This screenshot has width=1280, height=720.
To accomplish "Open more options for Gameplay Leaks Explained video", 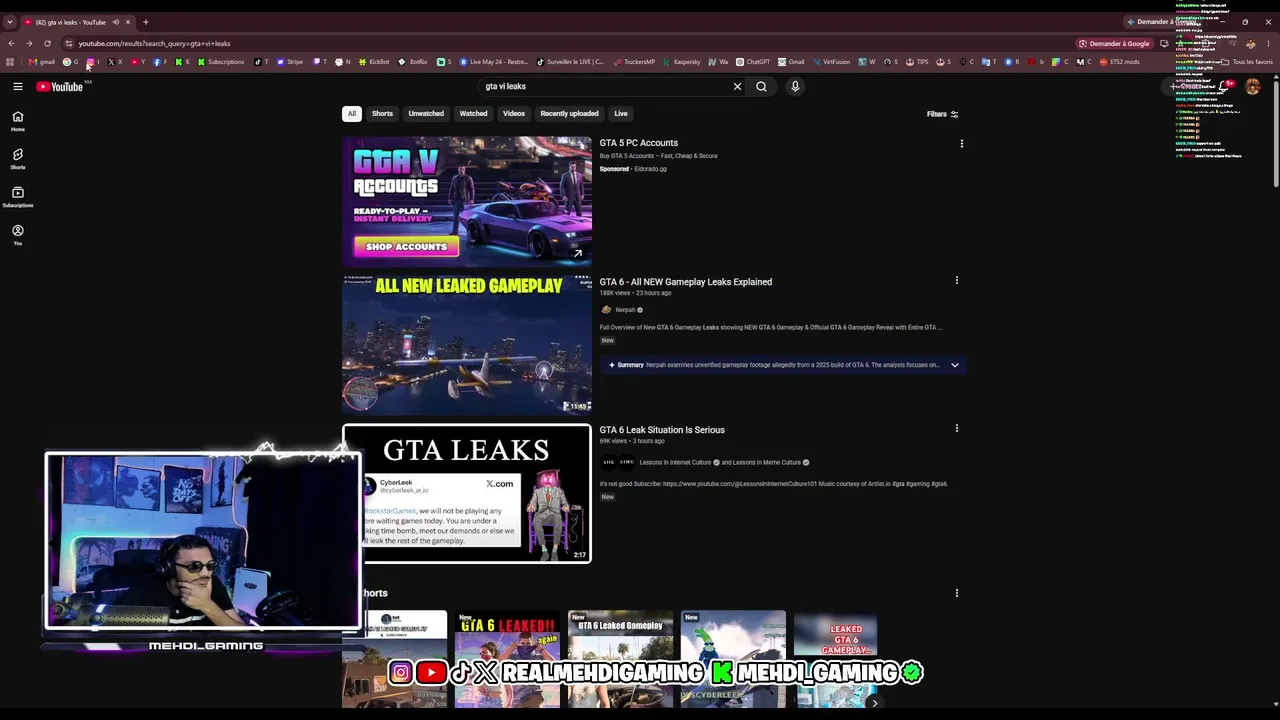I will 957,281.
